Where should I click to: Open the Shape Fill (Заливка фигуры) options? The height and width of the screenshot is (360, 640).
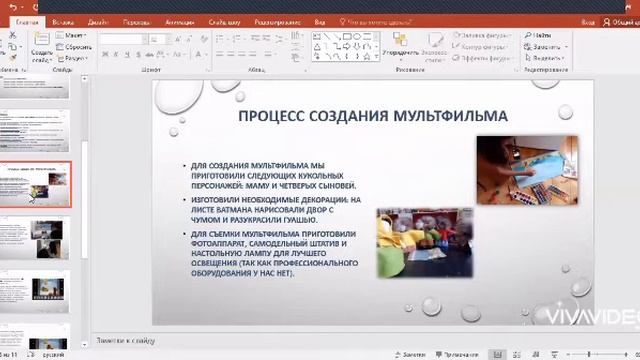point(482,36)
